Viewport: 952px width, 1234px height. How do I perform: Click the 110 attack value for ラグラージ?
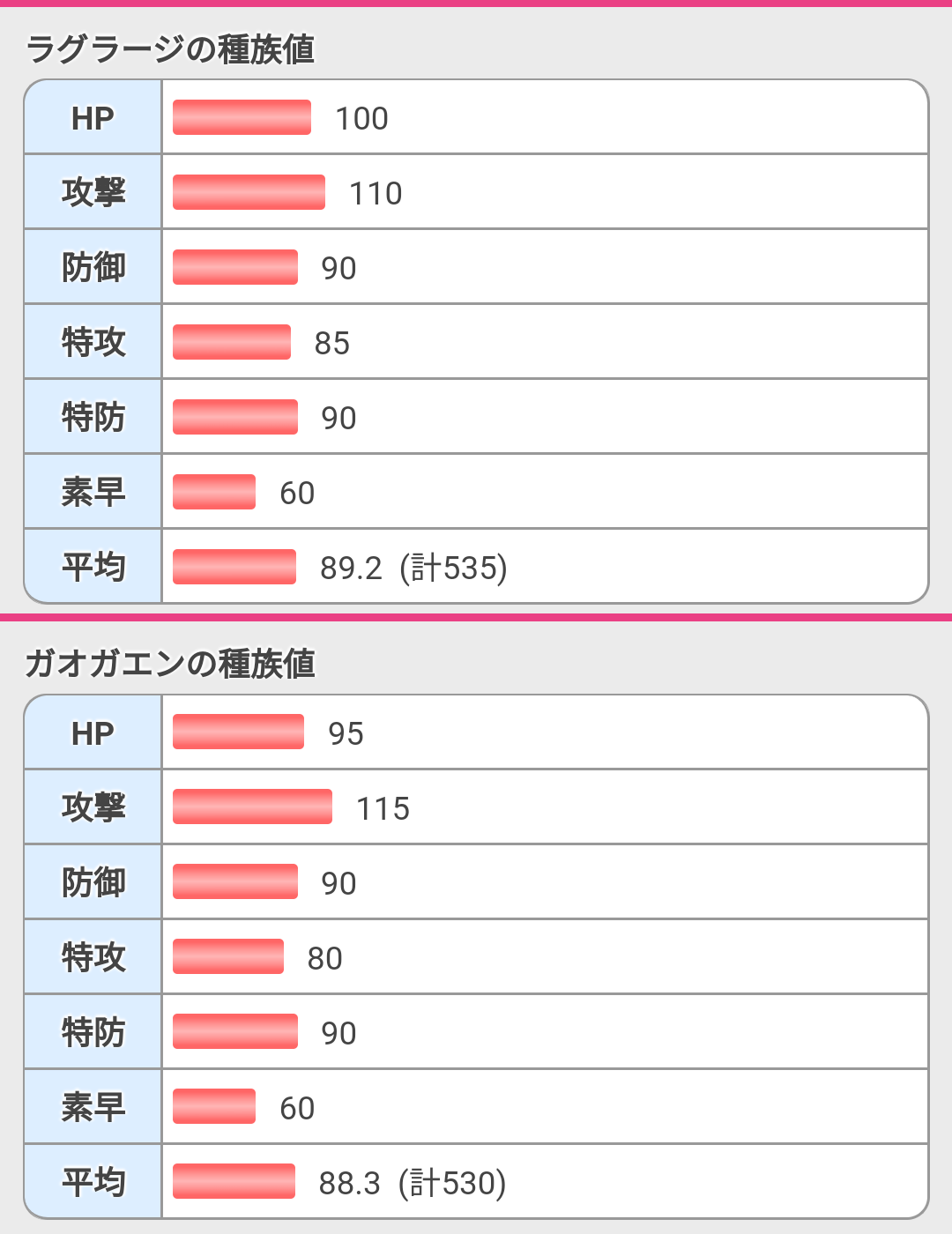376,193
